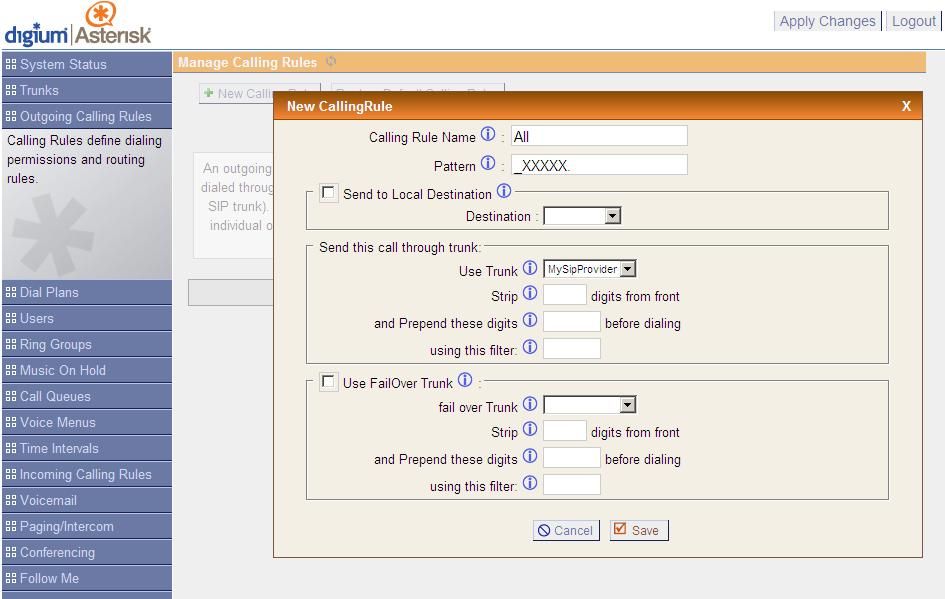Click the Pattern input field
This screenshot has width=945, height=599.
click(599, 165)
